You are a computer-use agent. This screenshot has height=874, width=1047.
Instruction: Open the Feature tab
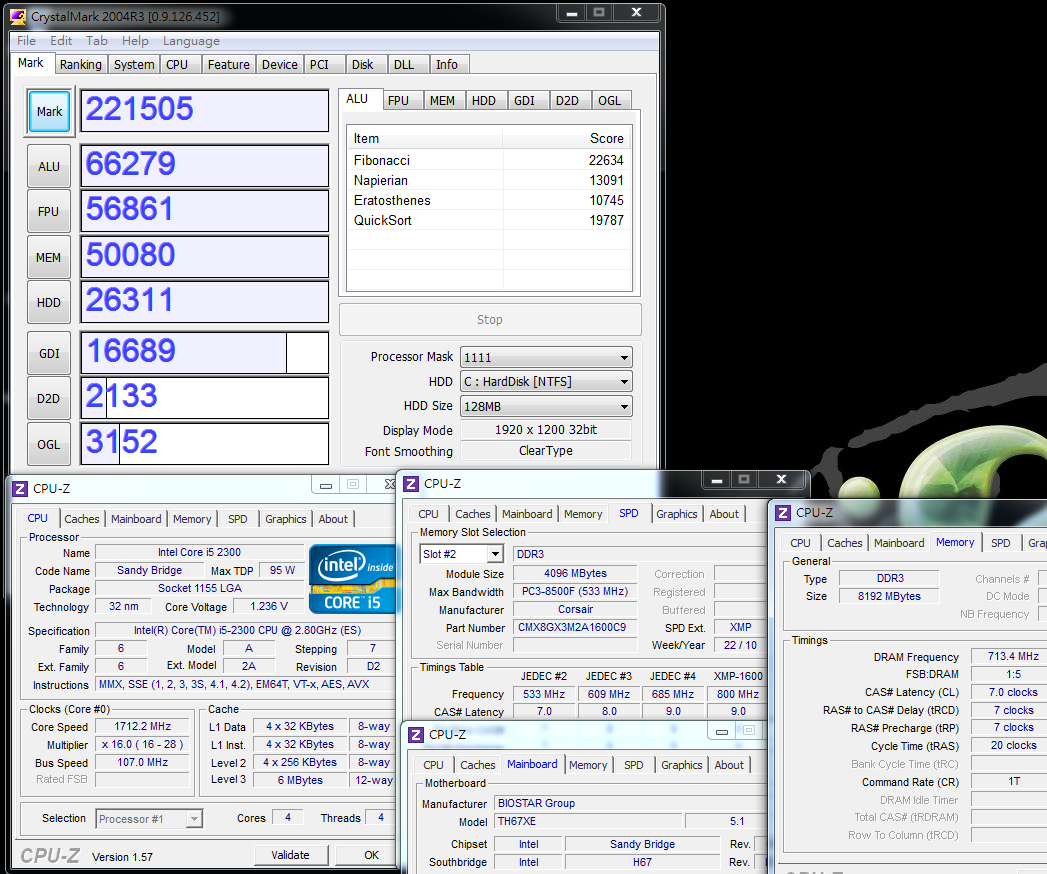228,65
